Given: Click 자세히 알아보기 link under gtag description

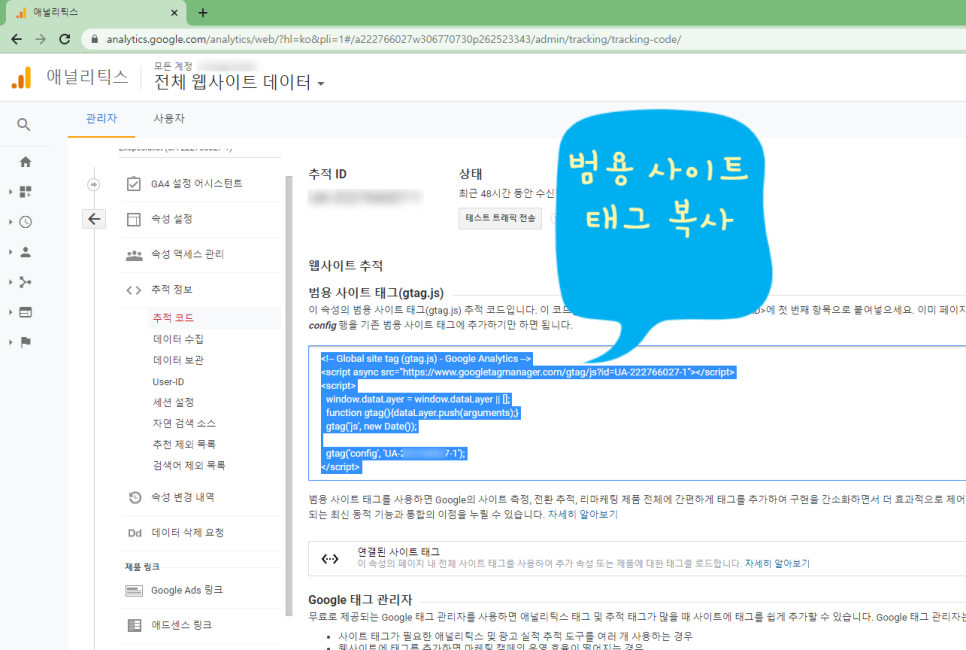Looking at the screenshot, I should pyautogui.click(x=582, y=514).
